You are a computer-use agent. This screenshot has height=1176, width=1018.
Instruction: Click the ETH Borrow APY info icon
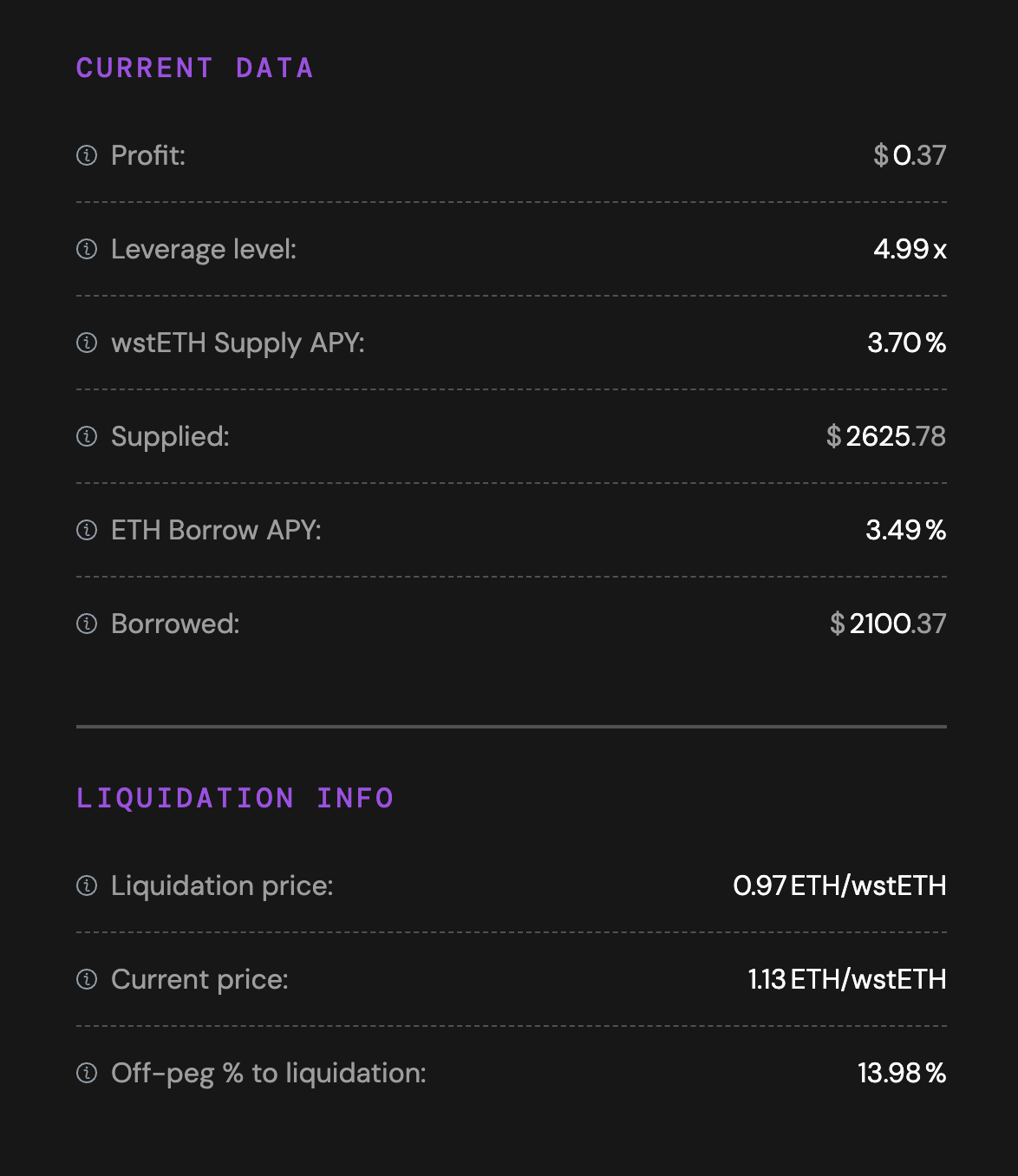click(x=87, y=530)
